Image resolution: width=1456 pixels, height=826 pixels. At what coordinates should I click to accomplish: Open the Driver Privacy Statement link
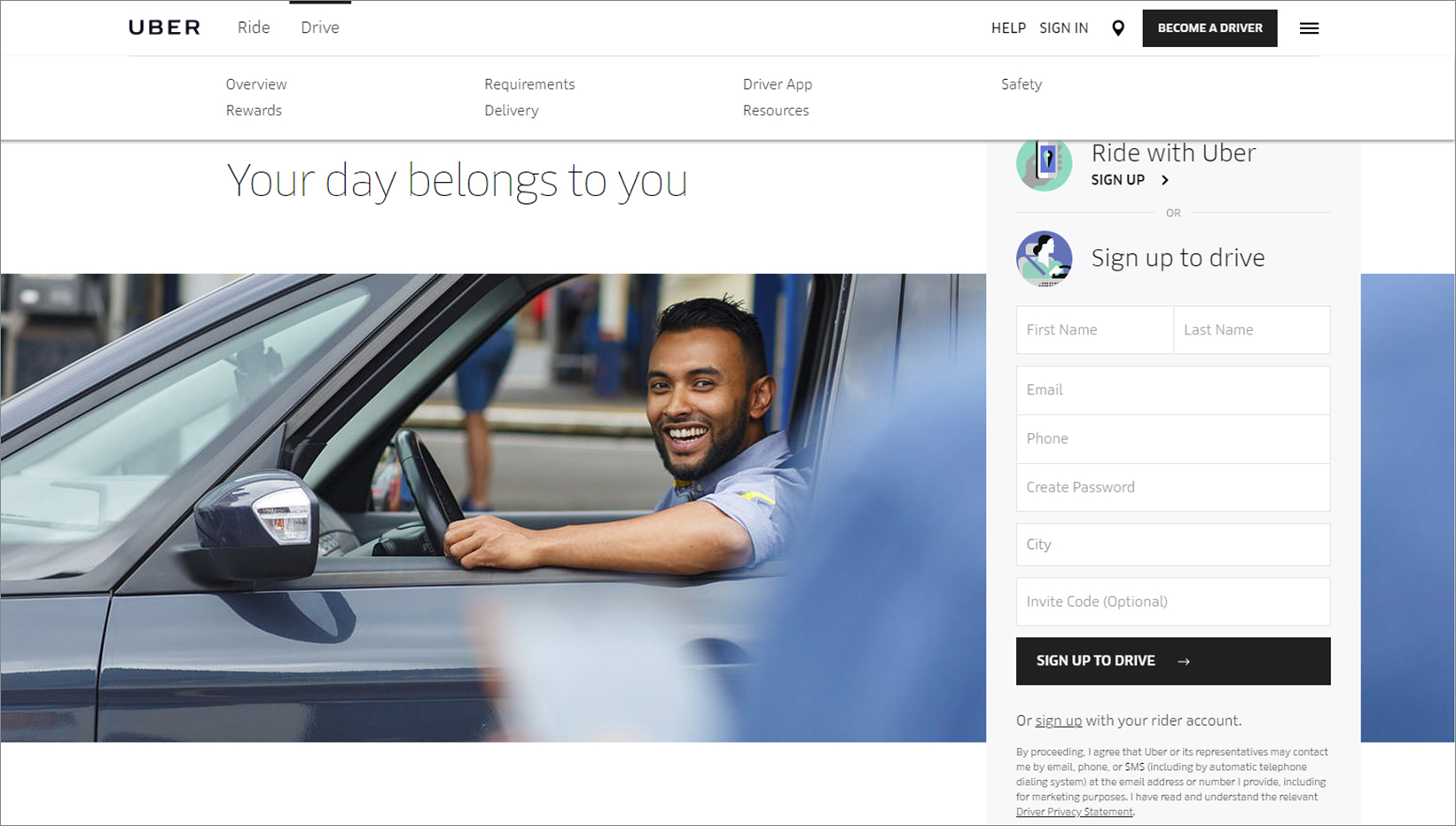(1075, 812)
